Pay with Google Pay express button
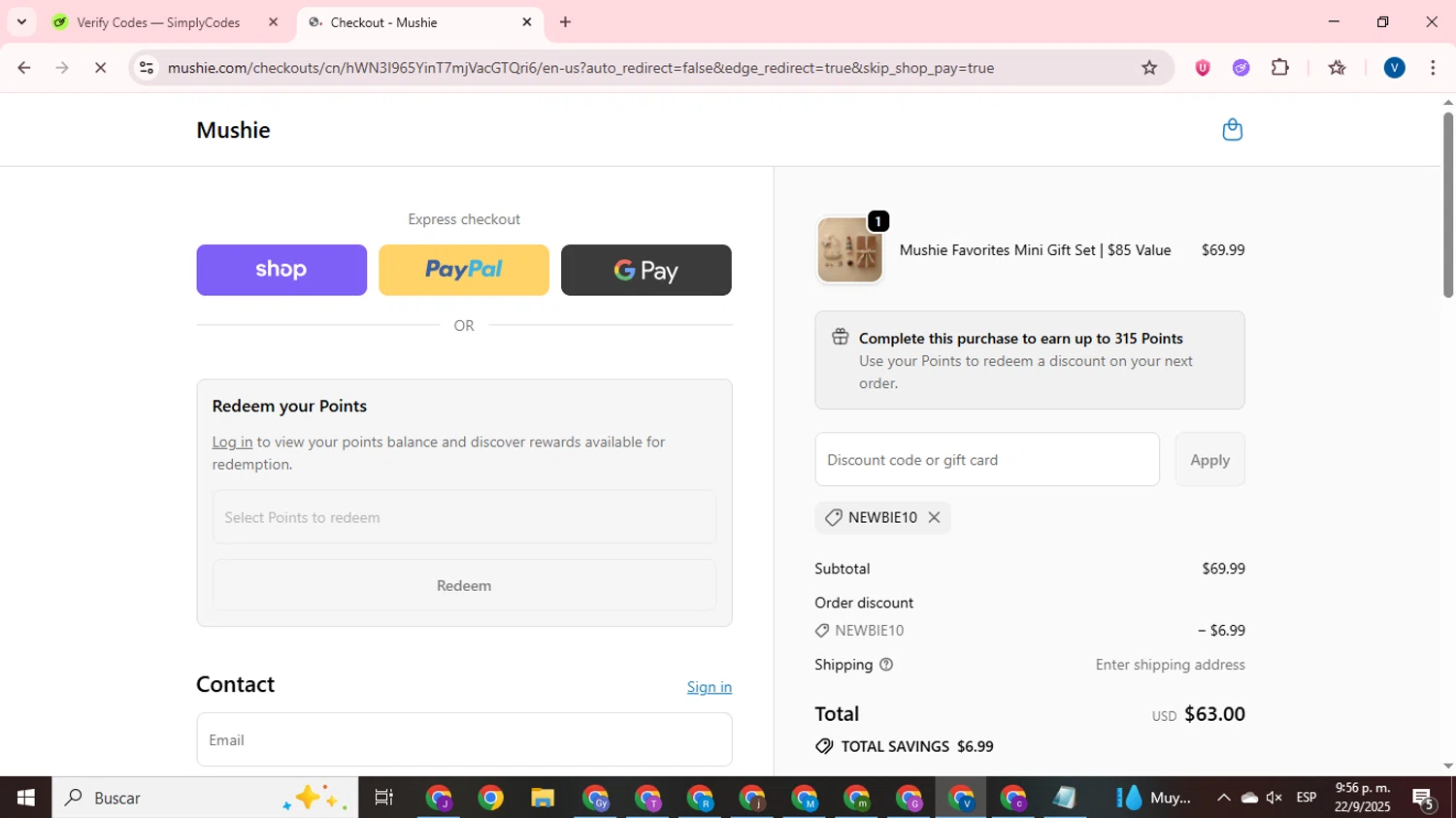Screen dimensions: 1456x818 click(646, 270)
